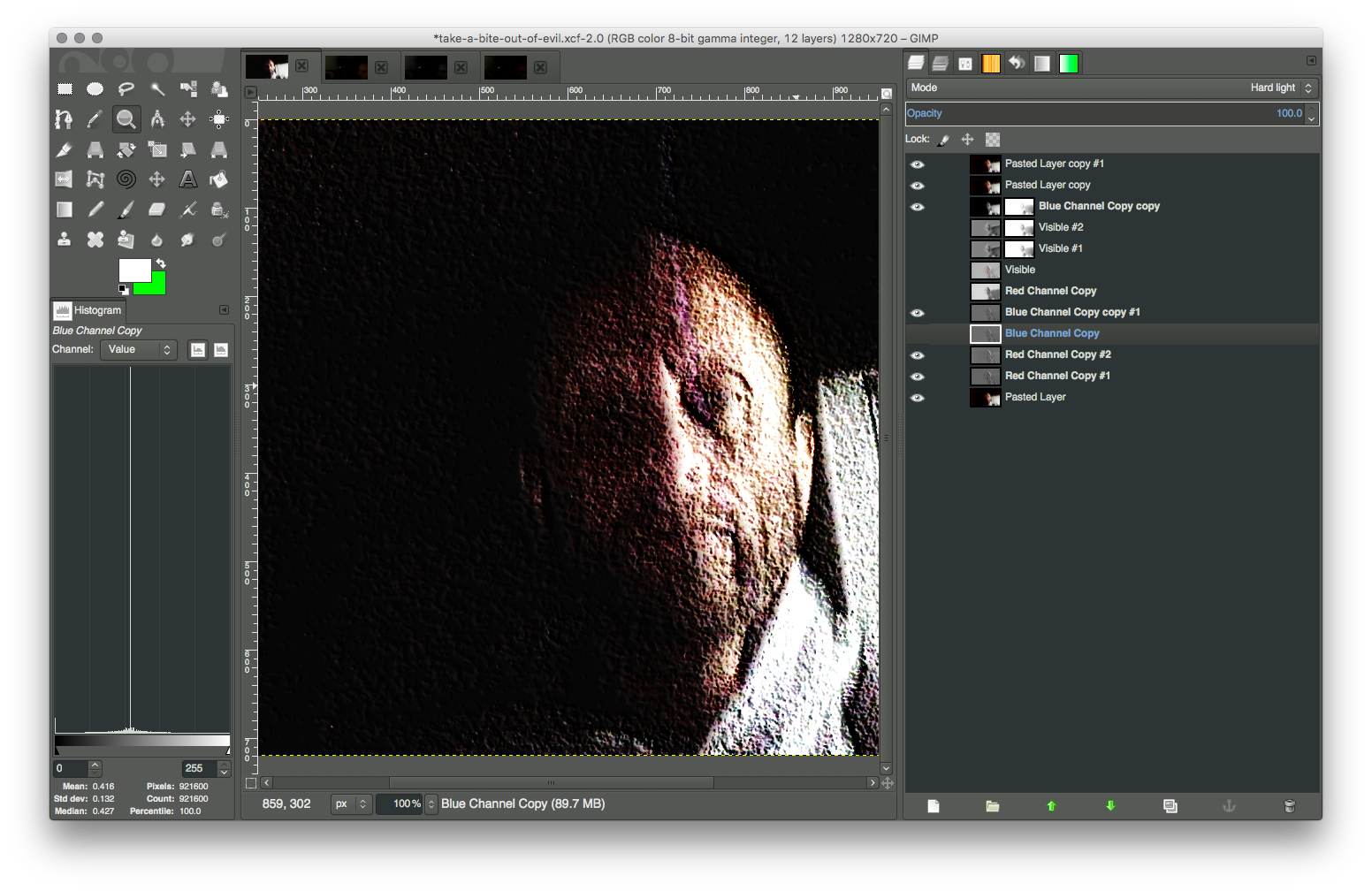Open the Paths tab in dock
This screenshot has width=1372, height=891.
point(965,63)
